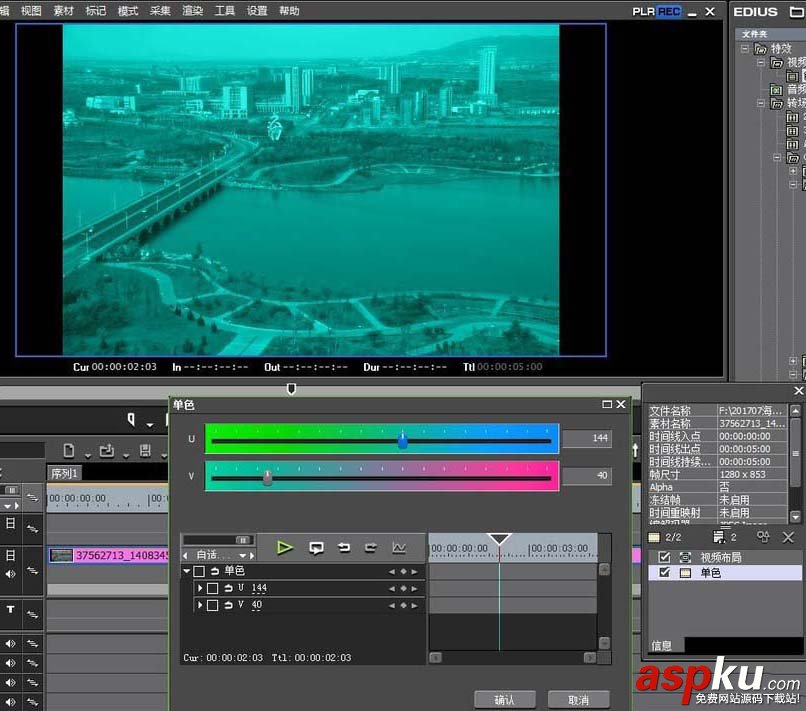Select the 单色 row in the info effect list

(725, 572)
